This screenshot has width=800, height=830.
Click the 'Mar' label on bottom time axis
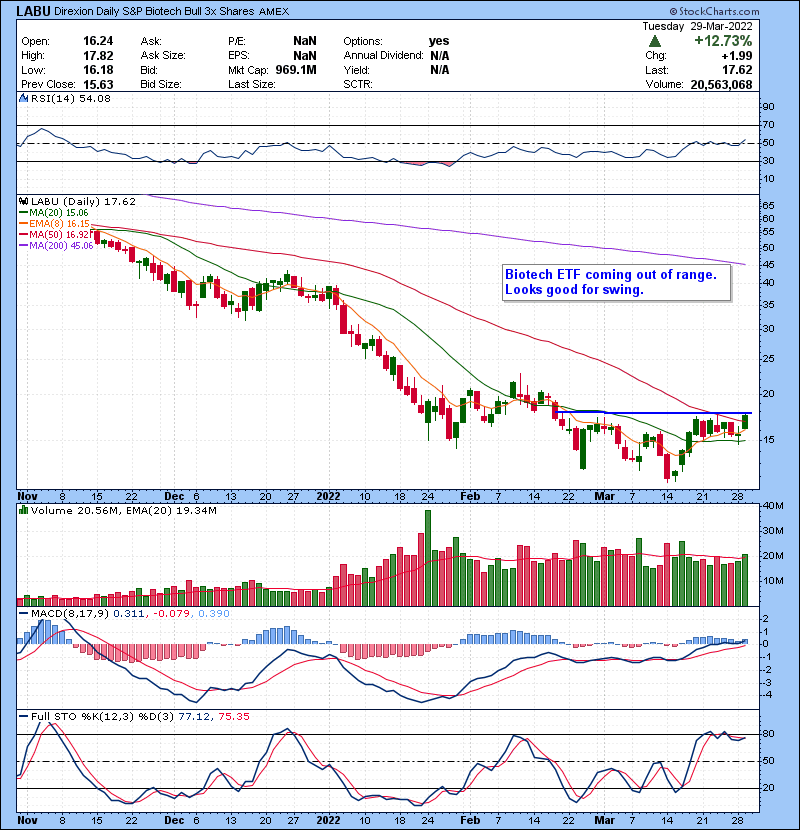click(x=604, y=820)
